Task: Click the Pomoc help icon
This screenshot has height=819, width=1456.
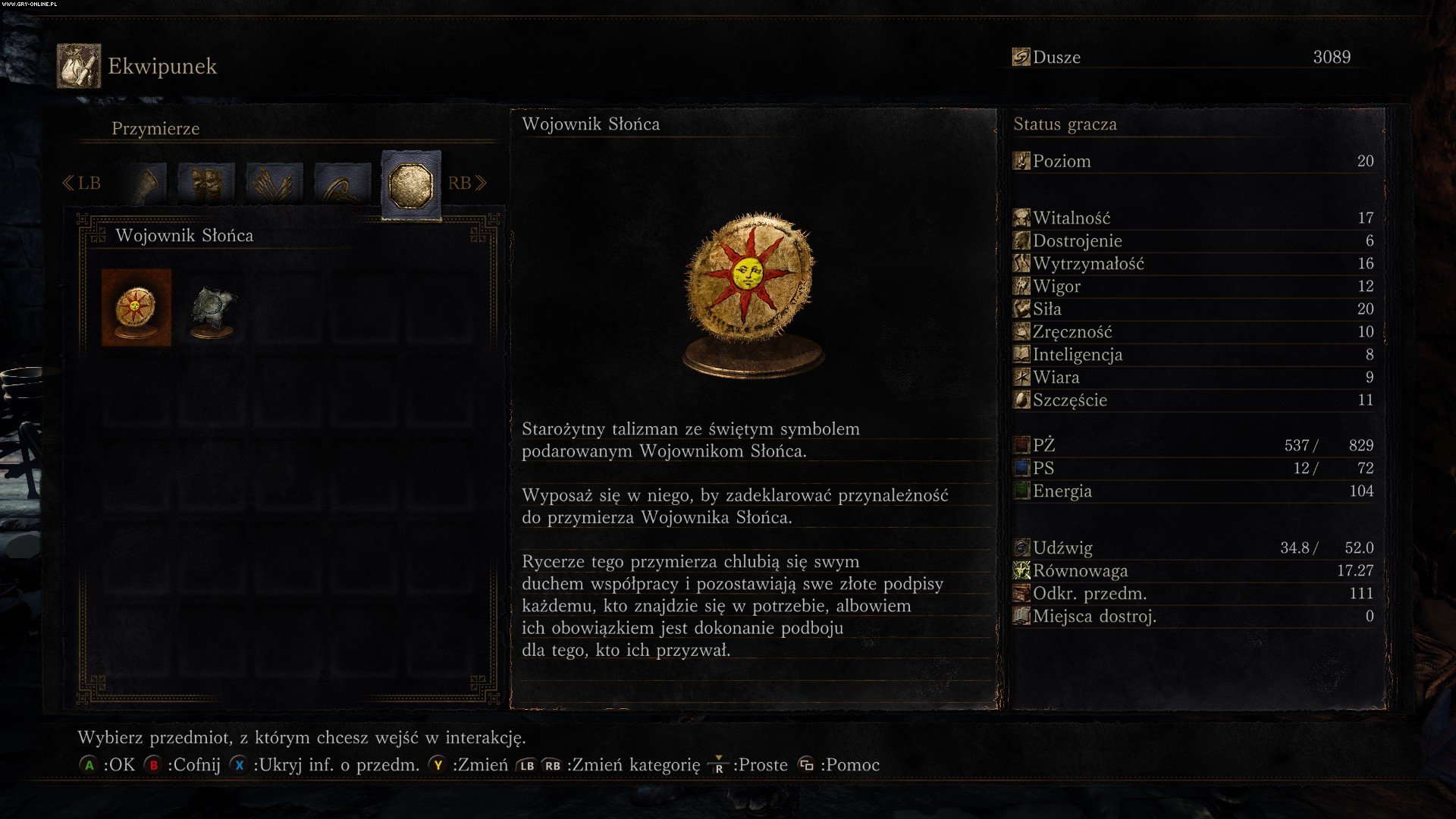Action: pos(806,764)
